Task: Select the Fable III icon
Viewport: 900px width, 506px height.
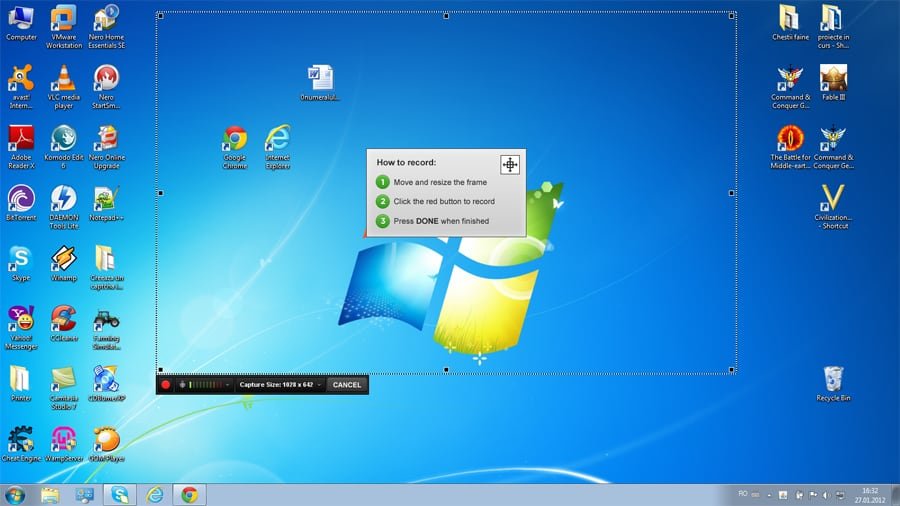Action: [x=833, y=83]
